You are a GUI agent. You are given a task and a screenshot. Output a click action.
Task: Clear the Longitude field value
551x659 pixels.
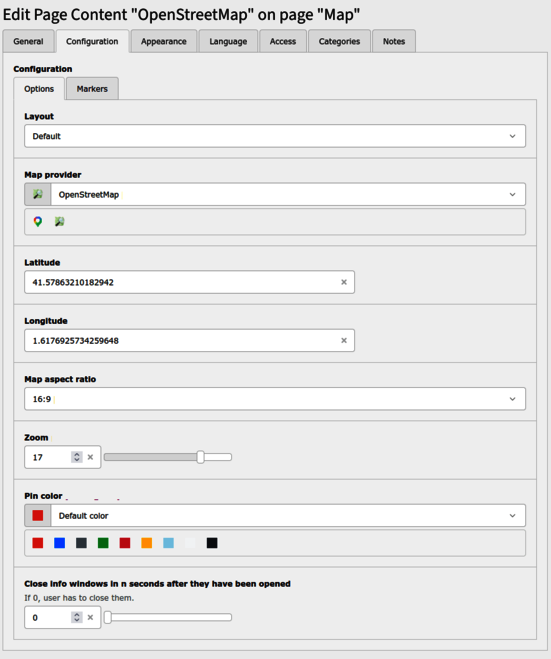(344, 340)
